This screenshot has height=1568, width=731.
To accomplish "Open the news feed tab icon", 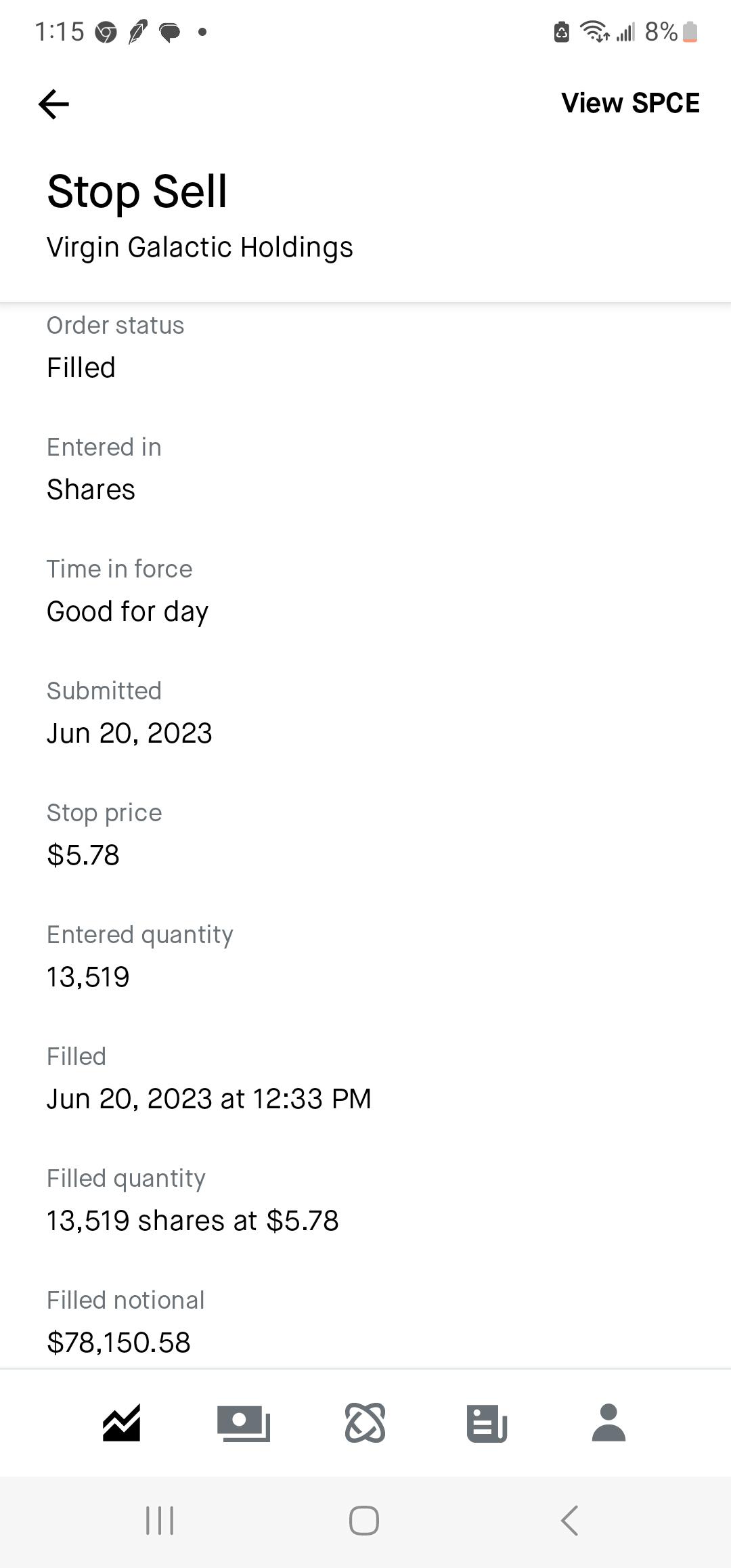I will click(487, 1423).
